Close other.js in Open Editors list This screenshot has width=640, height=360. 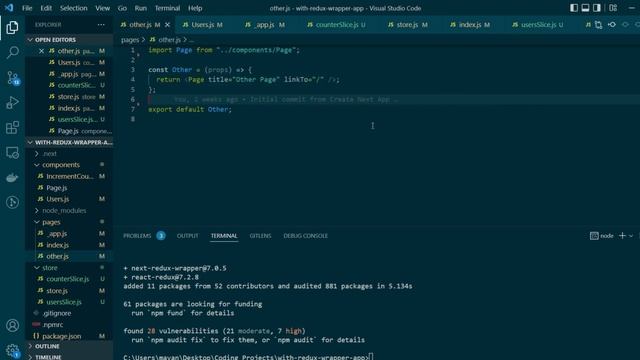[x=41, y=51]
